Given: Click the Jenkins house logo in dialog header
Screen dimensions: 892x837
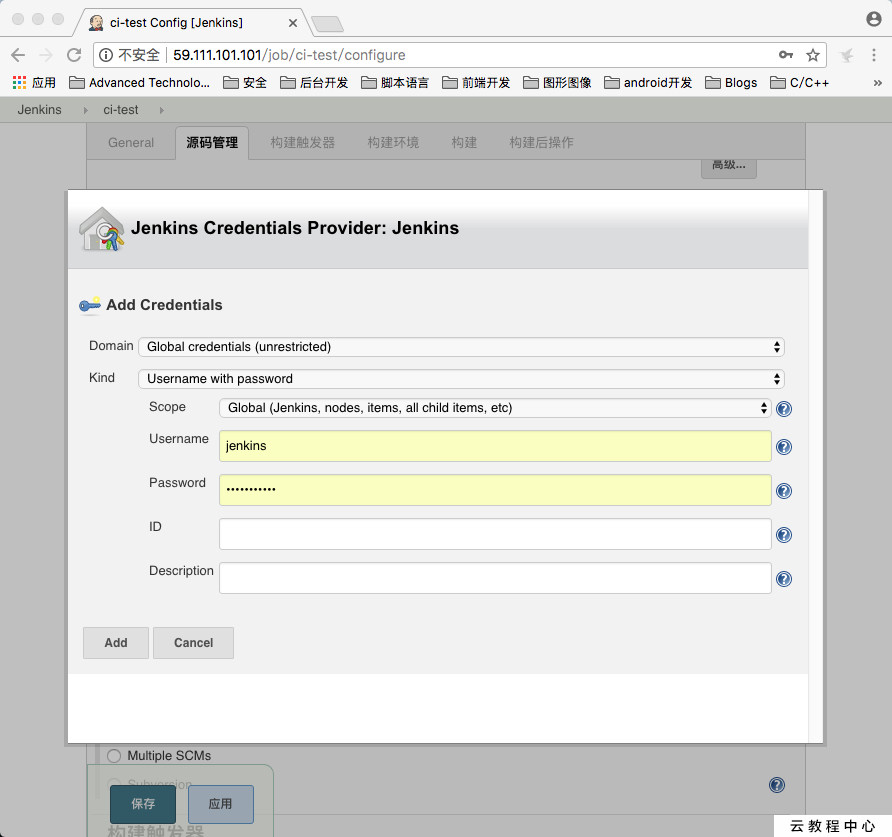Looking at the screenshot, I should tap(103, 229).
